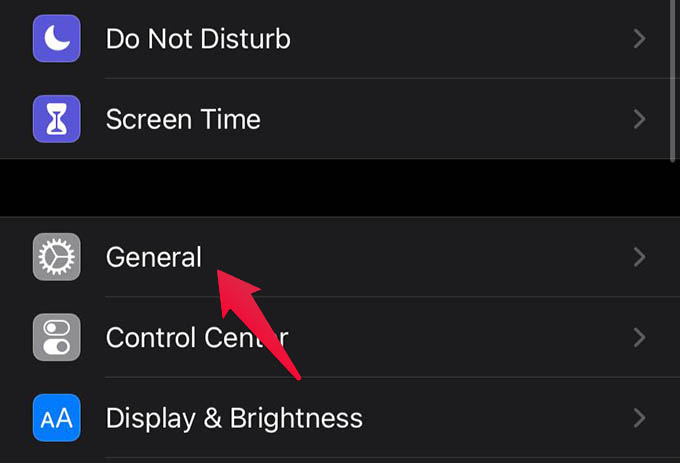680x463 pixels.
Task: Tap the Screen Time hourglass icon
Action: point(56,119)
